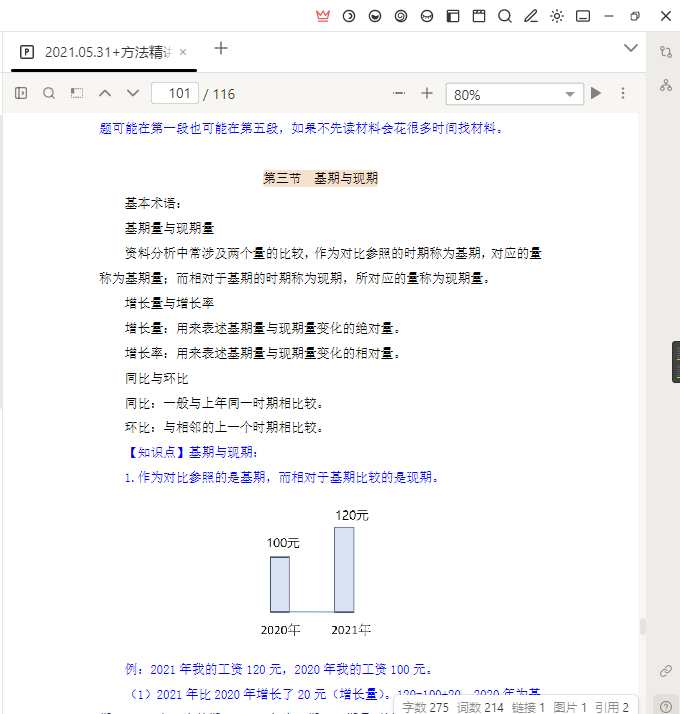This screenshot has height=714, width=680.
Task: Click the page number field showing 101
Action: (175, 93)
